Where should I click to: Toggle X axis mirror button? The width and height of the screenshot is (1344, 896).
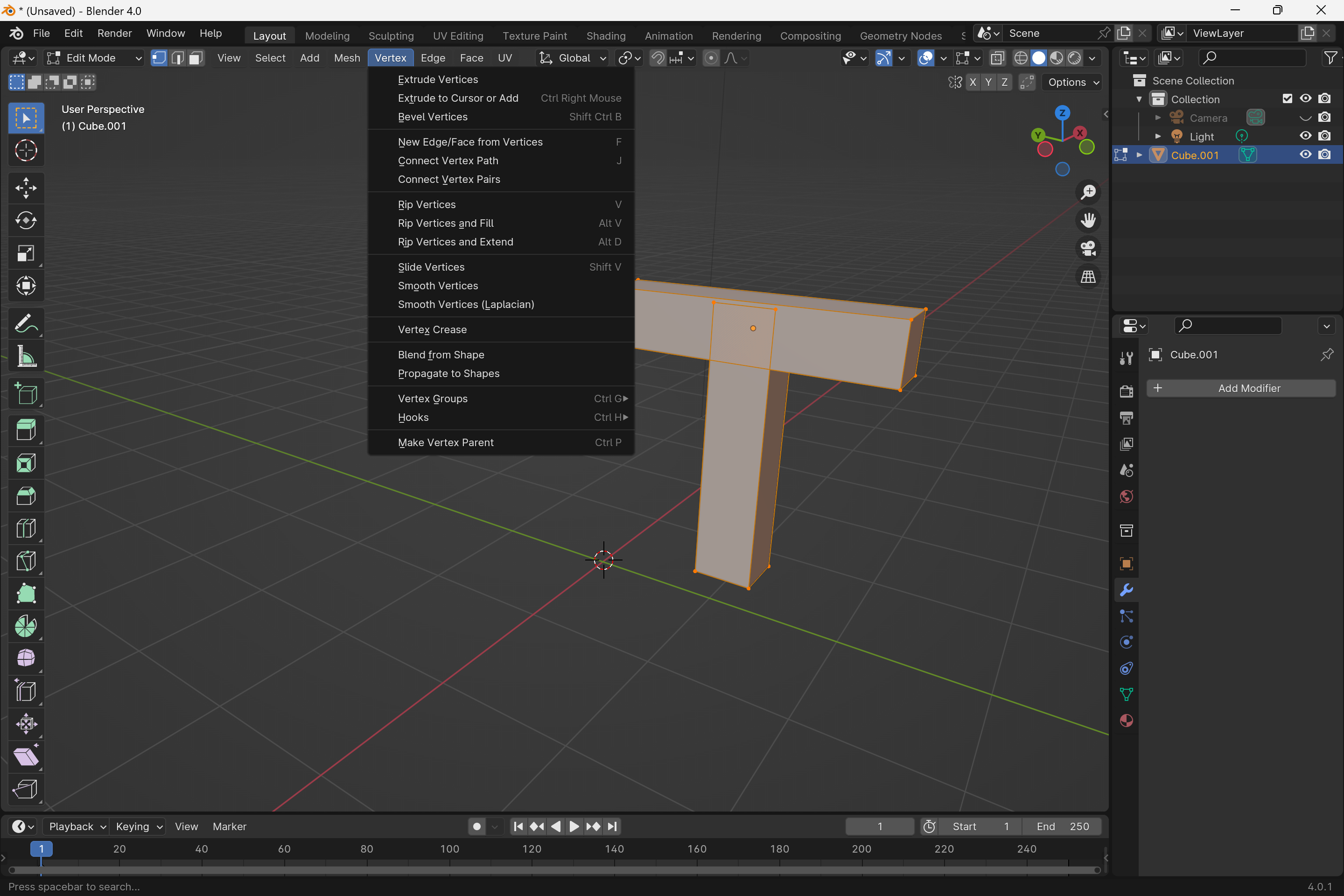tap(973, 82)
